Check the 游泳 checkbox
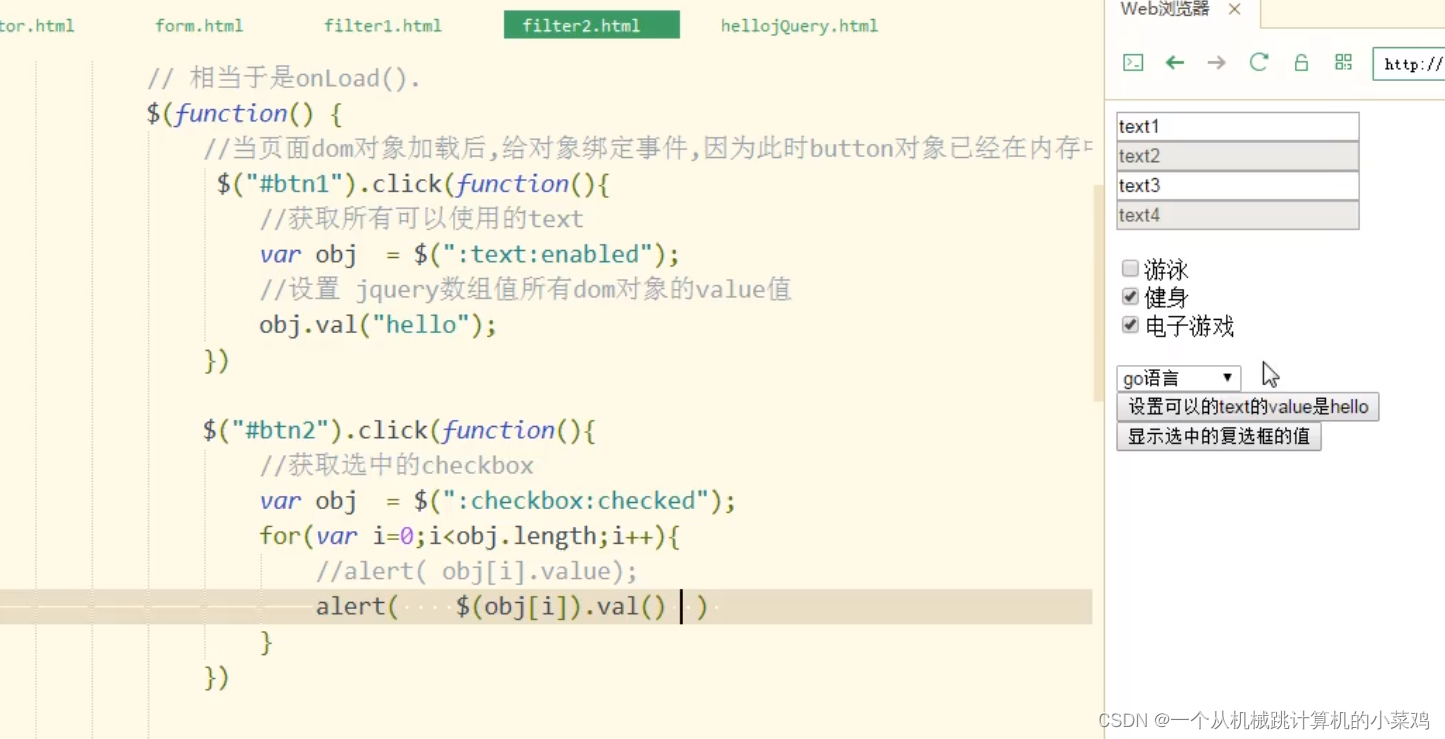Image resolution: width=1445 pixels, height=739 pixels. (1129, 268)
